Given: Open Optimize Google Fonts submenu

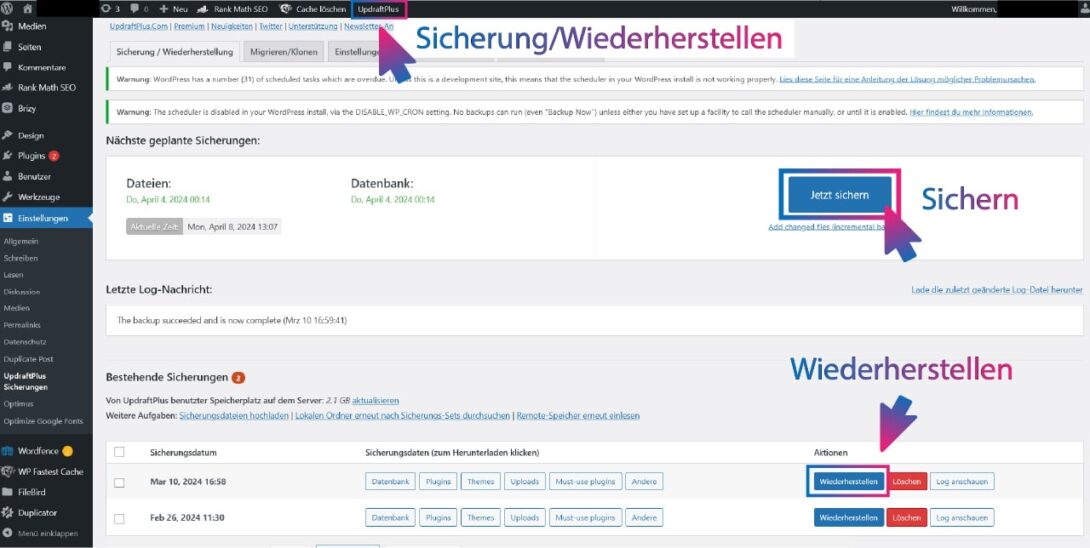Looking at the screenshot, I should (x=43, y=421).
